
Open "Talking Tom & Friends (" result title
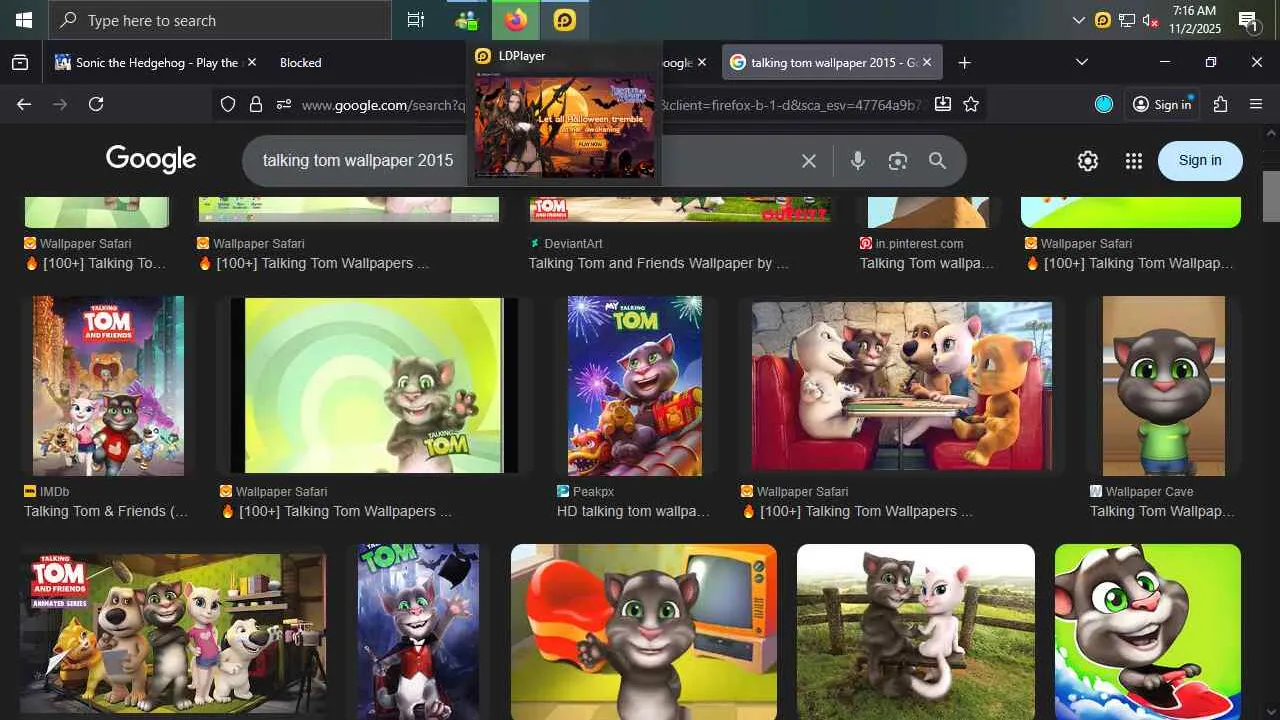[x=106, y=511]
